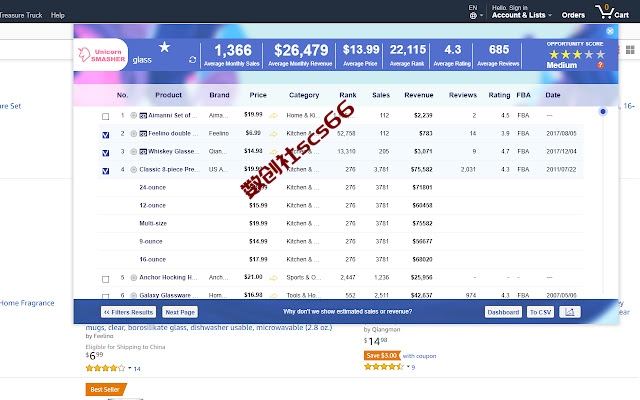640x400 pixels.
Task: Expand row 3 Whiskey Glasses circle icon
Action: [x=133, y=151]
